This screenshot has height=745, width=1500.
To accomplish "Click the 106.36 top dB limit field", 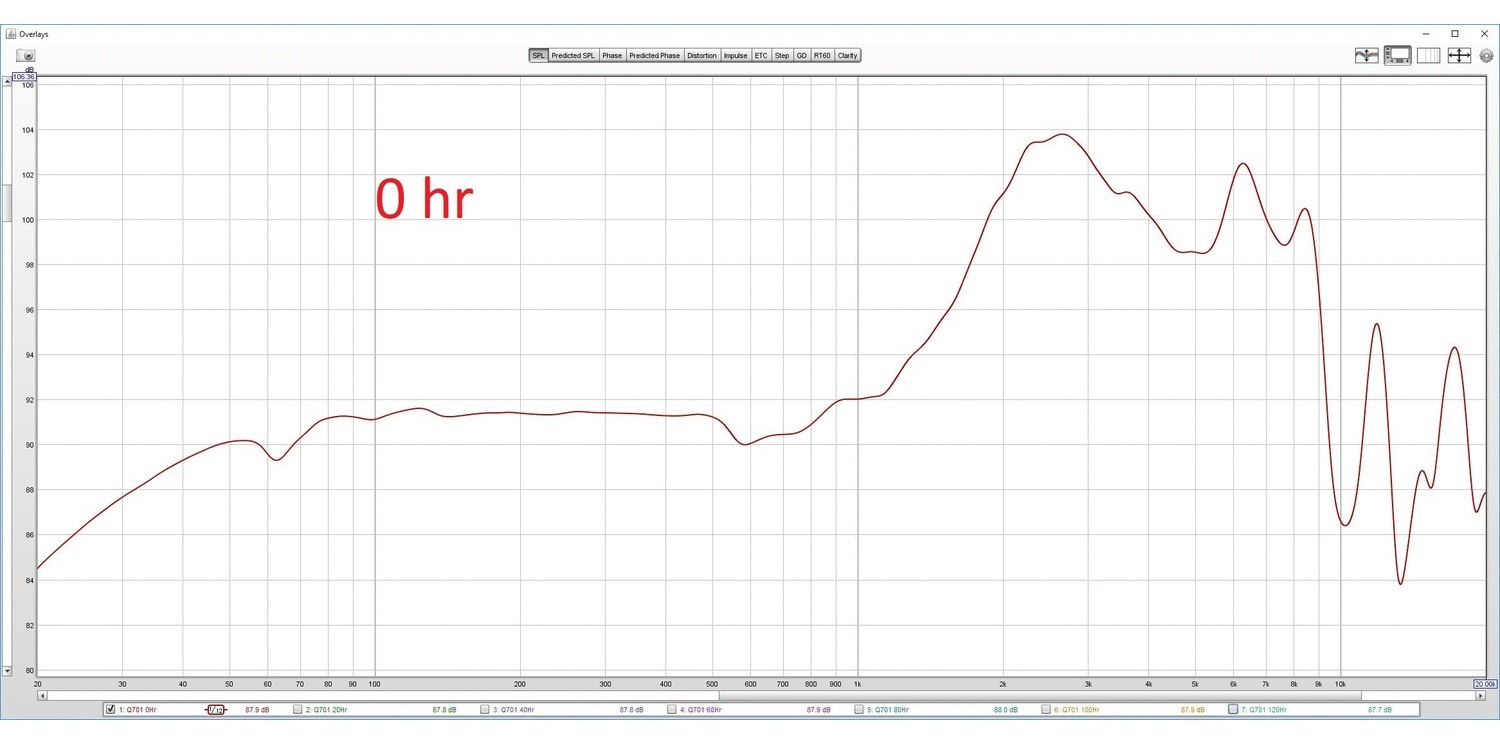I will (x=24, y=76).
